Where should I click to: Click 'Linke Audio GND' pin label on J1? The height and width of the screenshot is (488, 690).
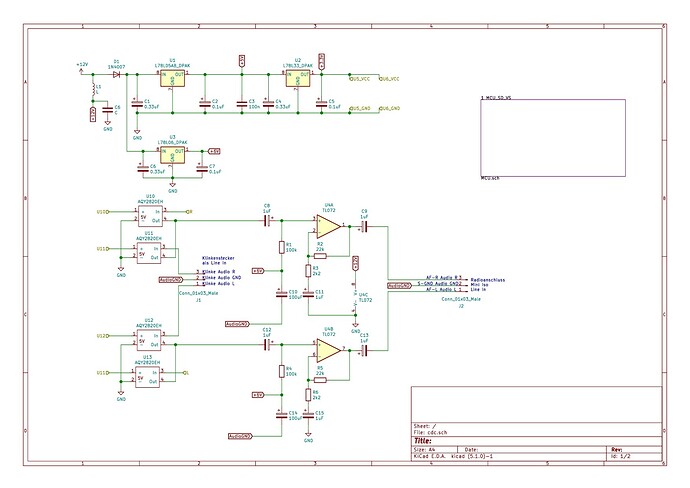pos(222,278)
